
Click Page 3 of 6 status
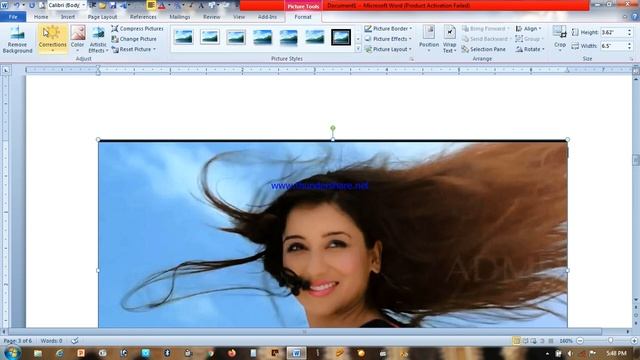(x=18, y=340)
